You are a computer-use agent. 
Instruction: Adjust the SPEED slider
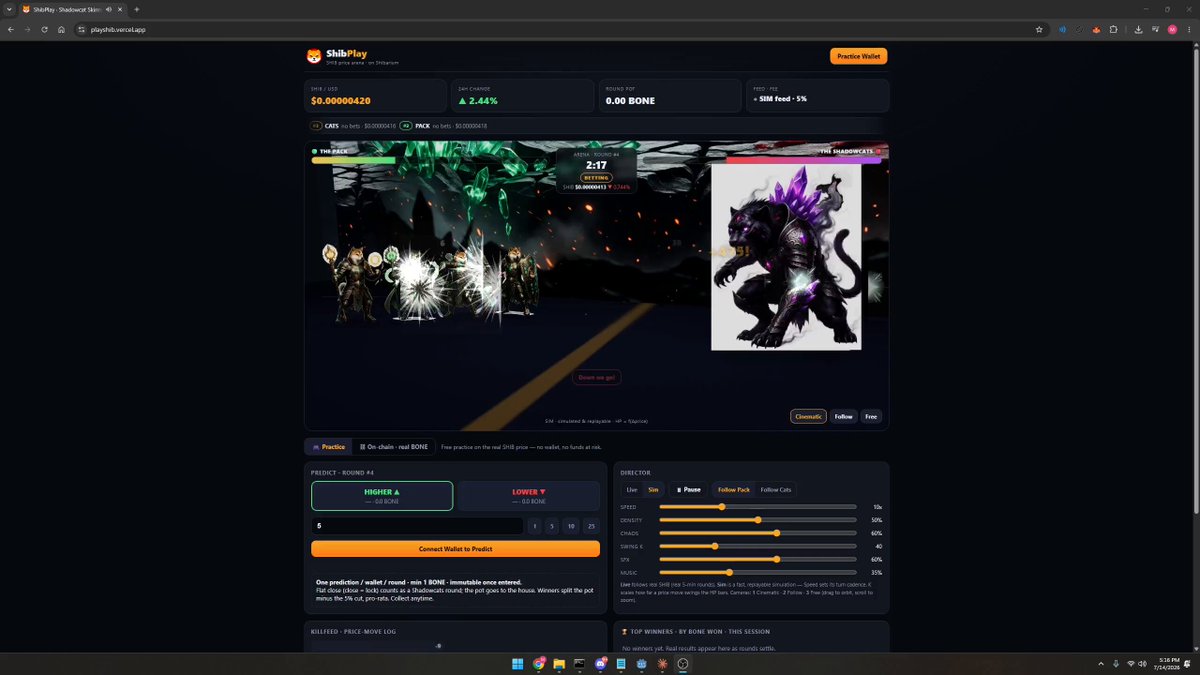click(758, 507)
